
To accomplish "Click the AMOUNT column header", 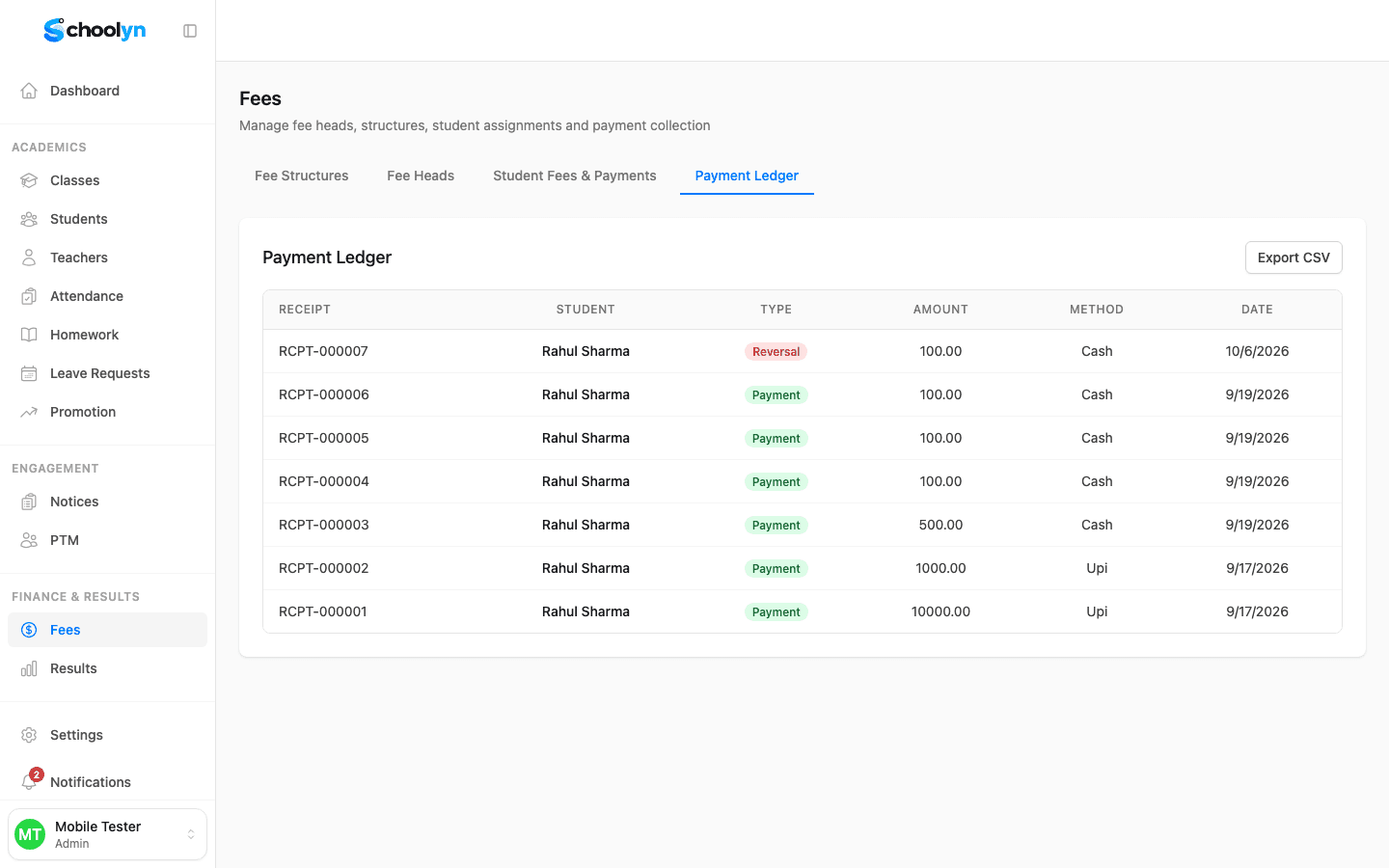I will (x=940, y=310).
